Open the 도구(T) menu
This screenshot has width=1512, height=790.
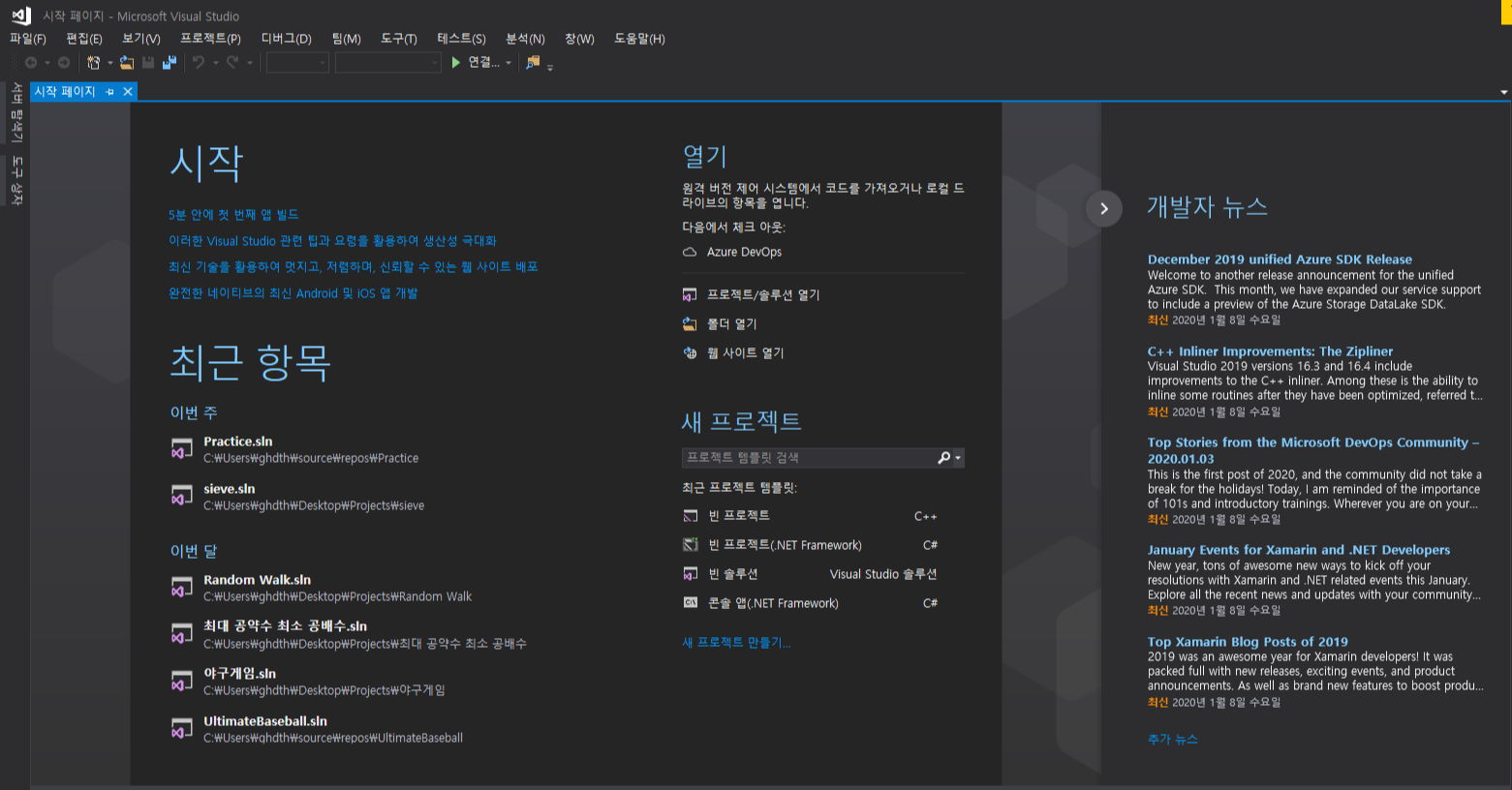399,39
